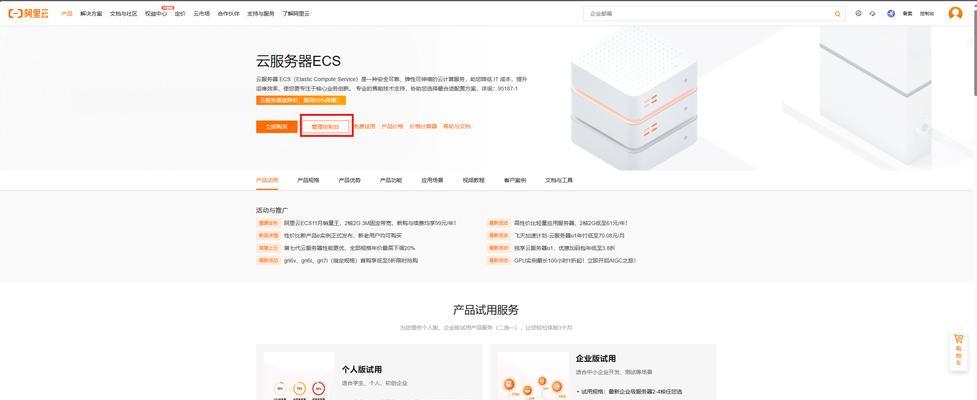Open 文档与社区 in top navigation
This screenshot has height=400, width=977.
123,13
